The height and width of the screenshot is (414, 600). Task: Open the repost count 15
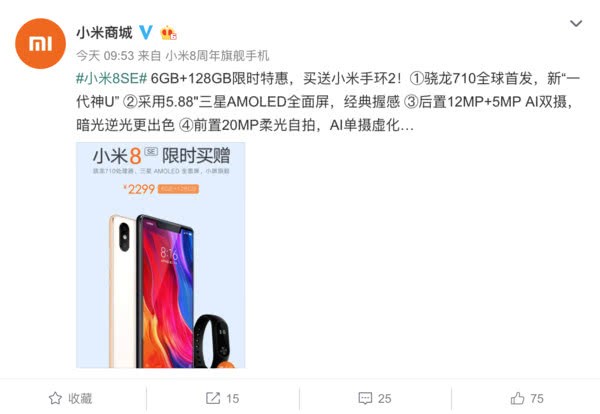coord(232,399)
